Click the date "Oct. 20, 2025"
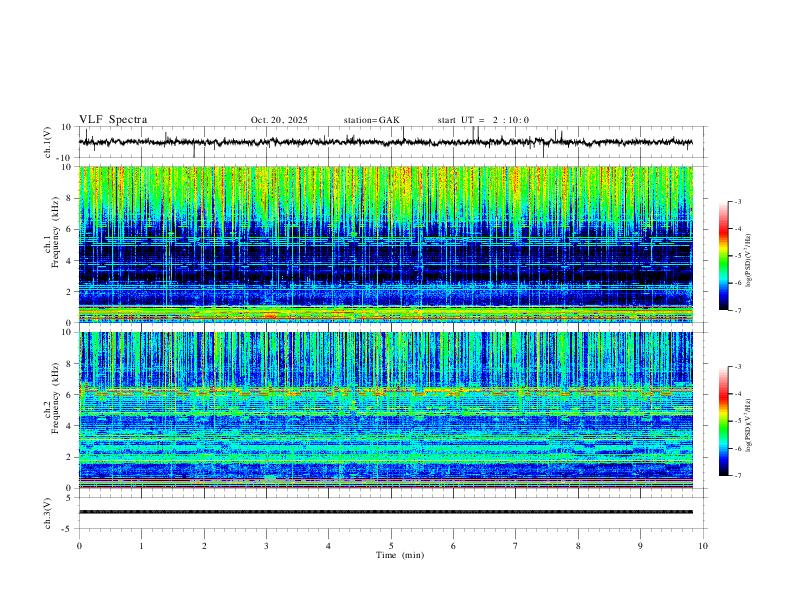The width and height of the screenshot is (792, 612). point(279,120)
